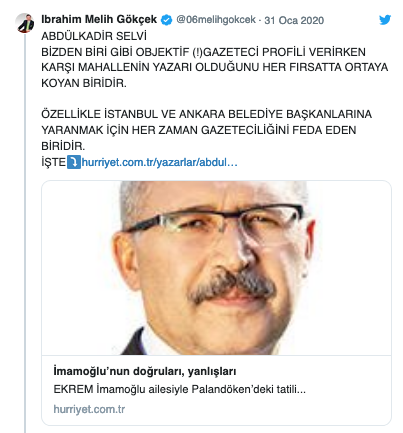Viewport: 403px width, 433px height.
Task: Click the line KARŞI MAHALLENİN YAZARI OLDUĞUNU
Action: [x=215, y=67]
